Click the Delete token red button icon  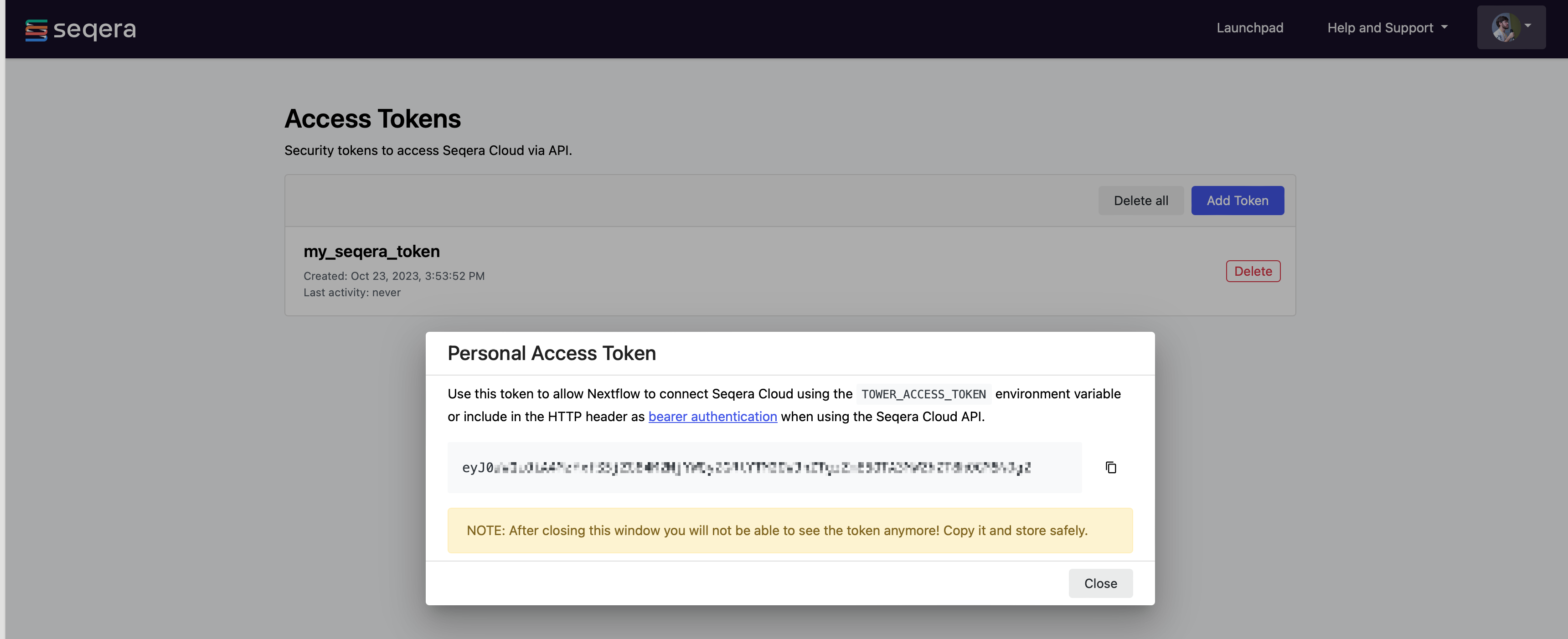coord(1253,270)
